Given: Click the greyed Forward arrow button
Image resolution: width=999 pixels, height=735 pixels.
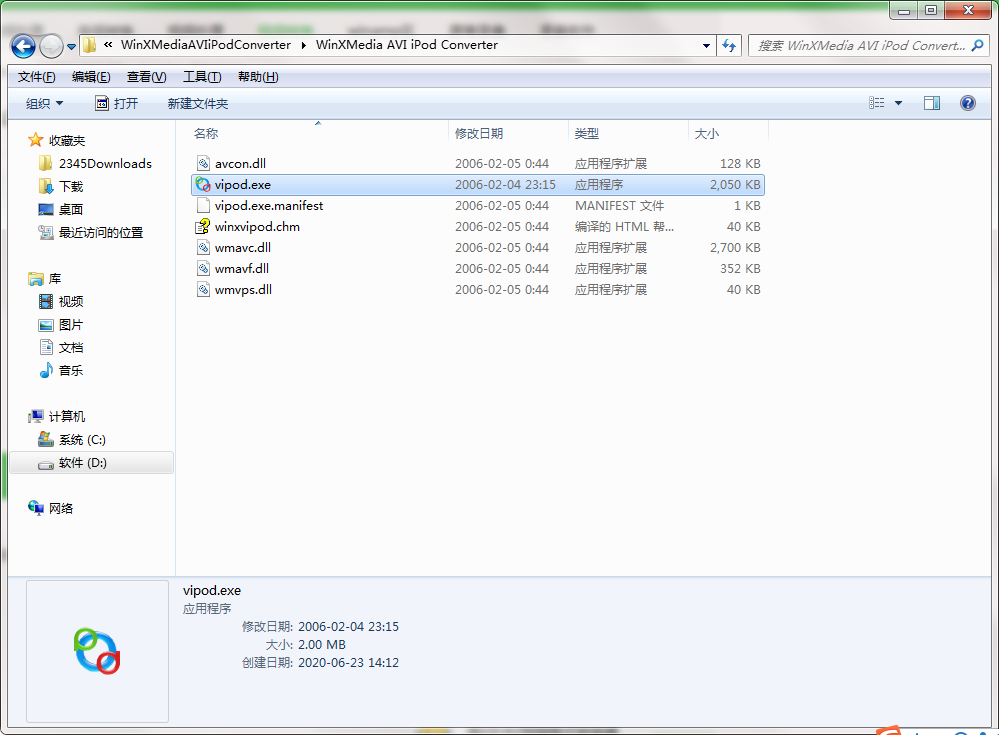Looking at the screenshot, I should point(52,46).
